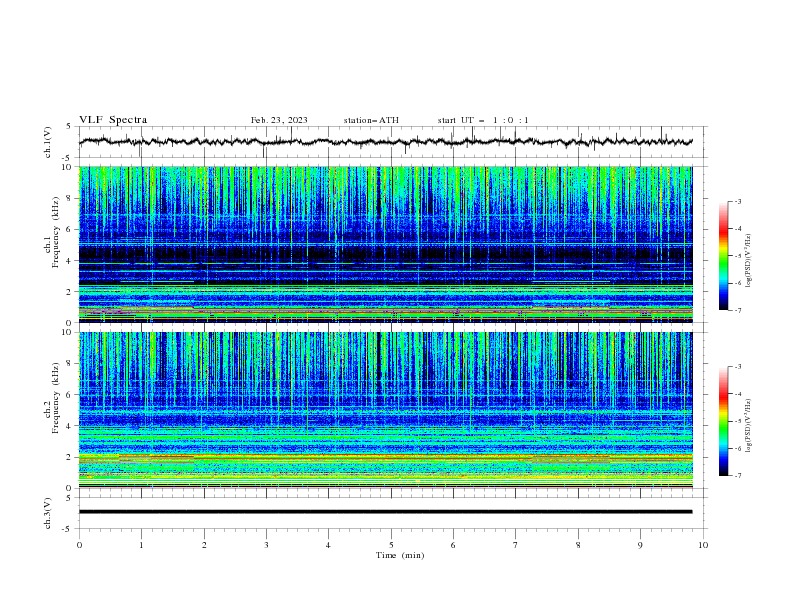The width and height of the screenshot is (792, 612).
Task: Click the ch.2 "Frequency (kHz)" axis label
Action: [x=55, y=398]
